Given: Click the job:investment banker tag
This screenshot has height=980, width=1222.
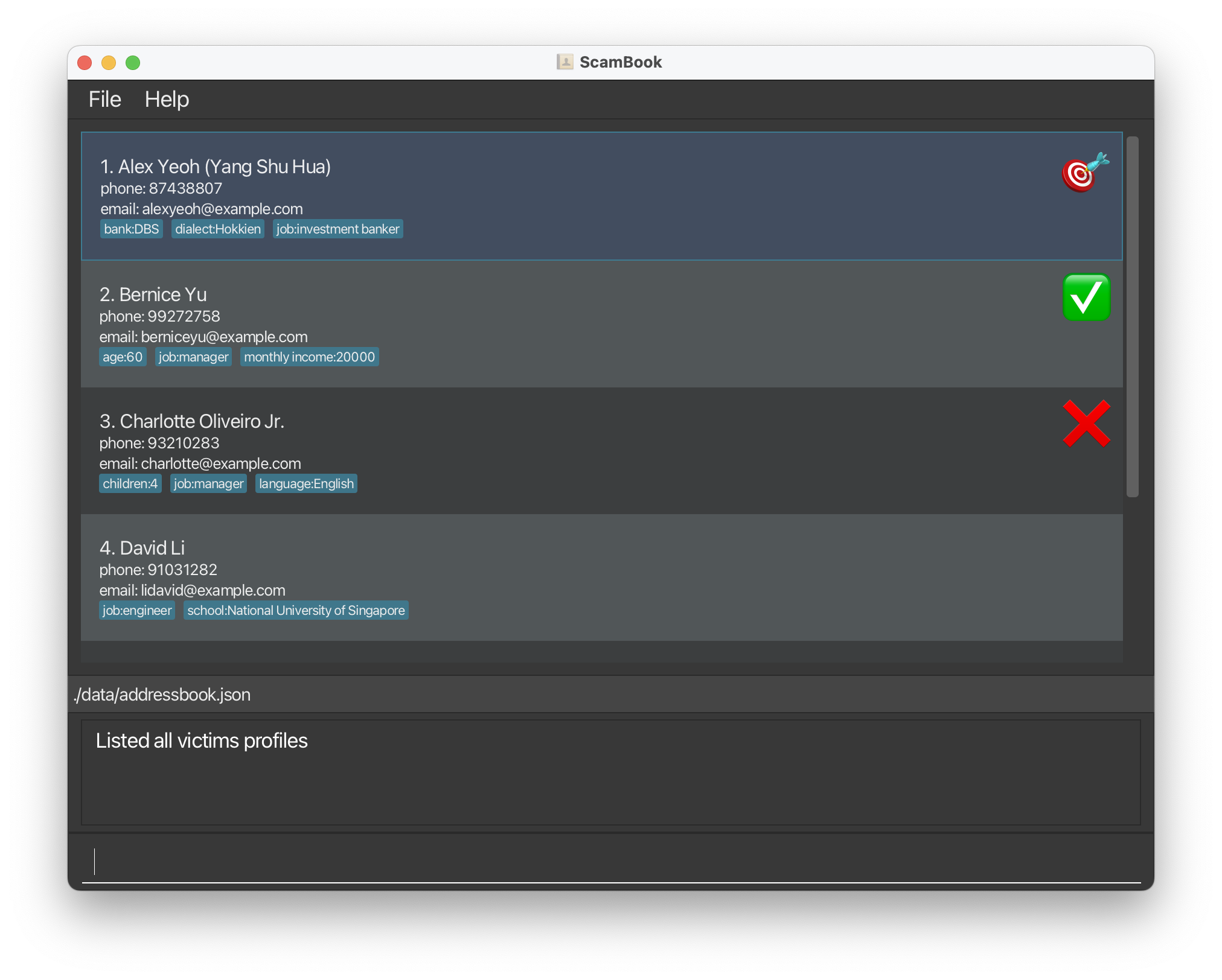Looking at the screenshot, I should point(337,229).
